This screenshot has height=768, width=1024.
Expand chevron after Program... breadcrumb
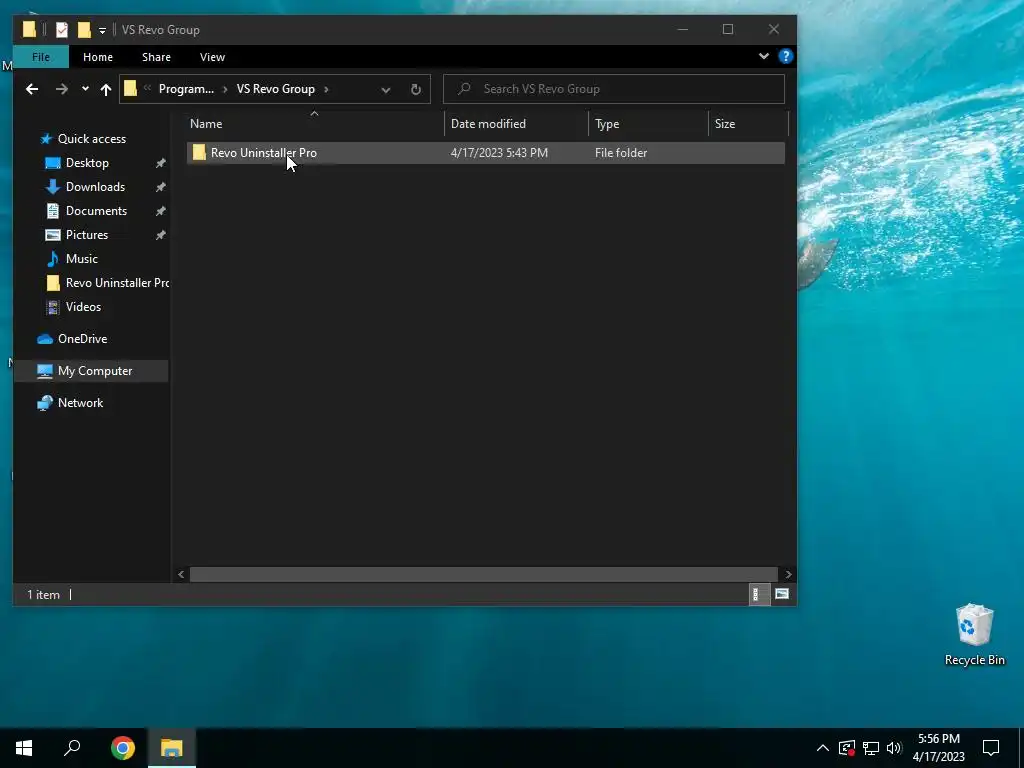click(225, 89)
